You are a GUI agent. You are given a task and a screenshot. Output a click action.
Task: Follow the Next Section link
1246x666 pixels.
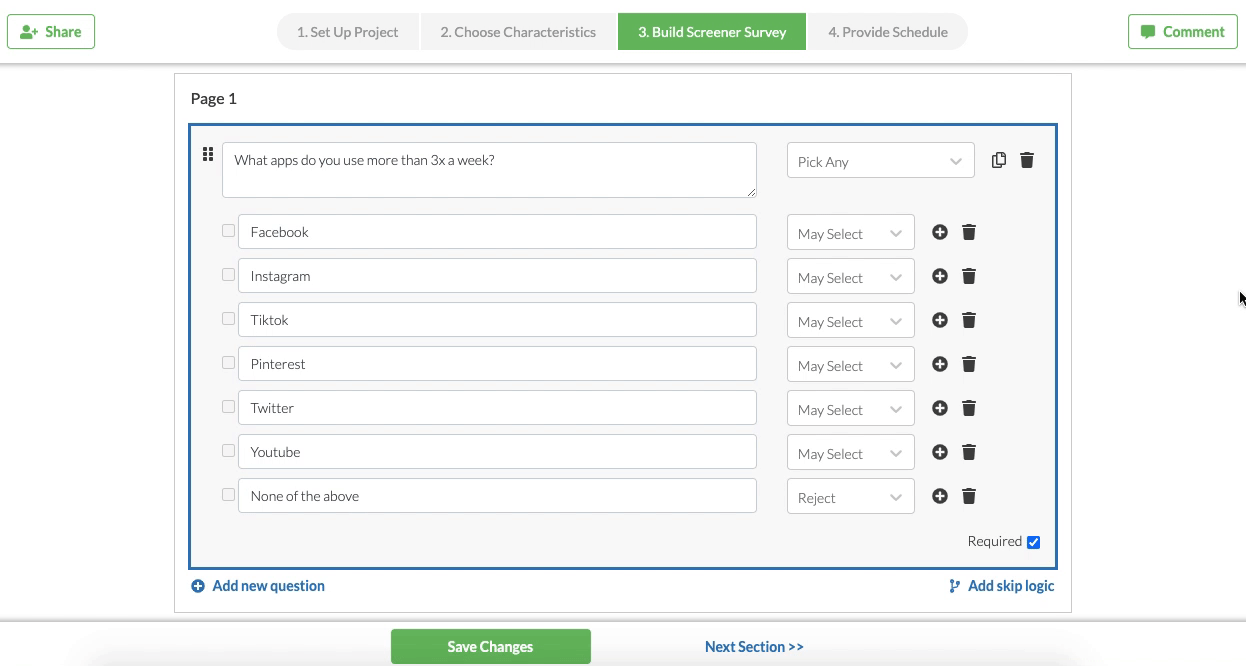click(754, 647)
